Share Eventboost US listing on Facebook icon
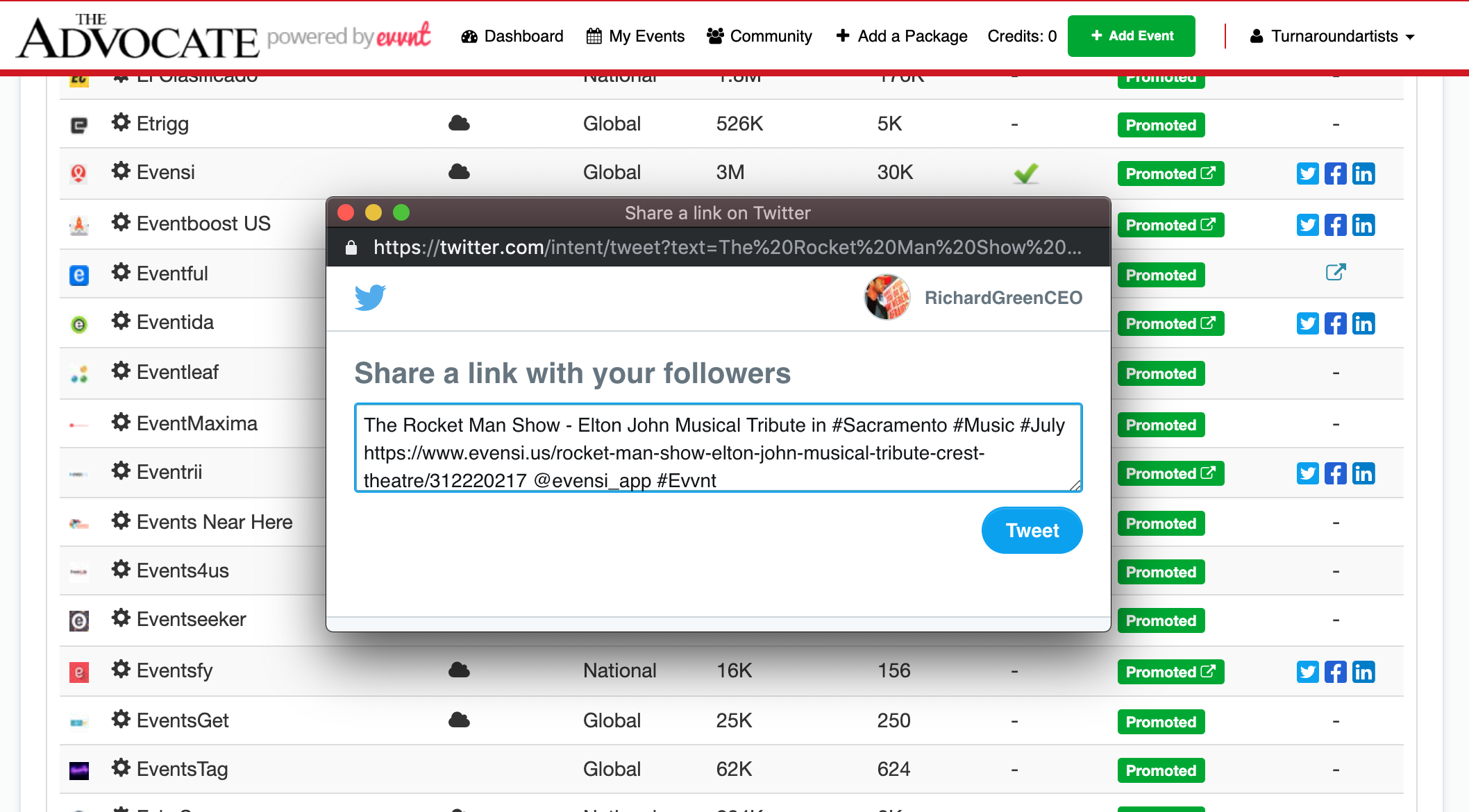 coord(1335,225)
